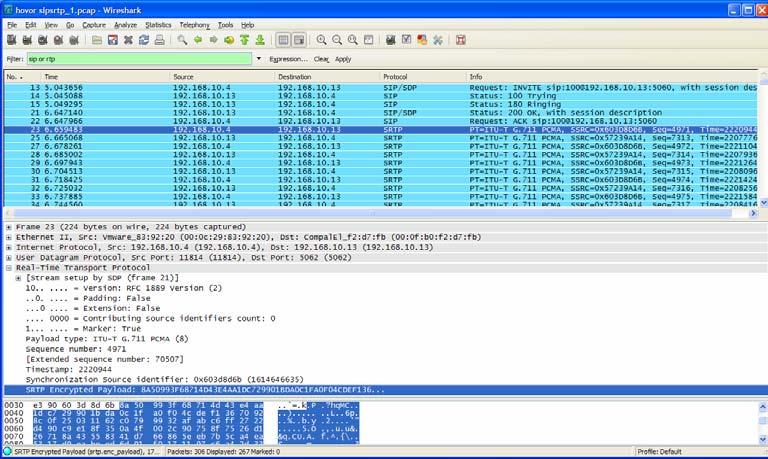The width and height of the screenshot is (768, 459).
Task: Open capture options toolbar icon
Action: pyautogui.click(x=27, y=40)
